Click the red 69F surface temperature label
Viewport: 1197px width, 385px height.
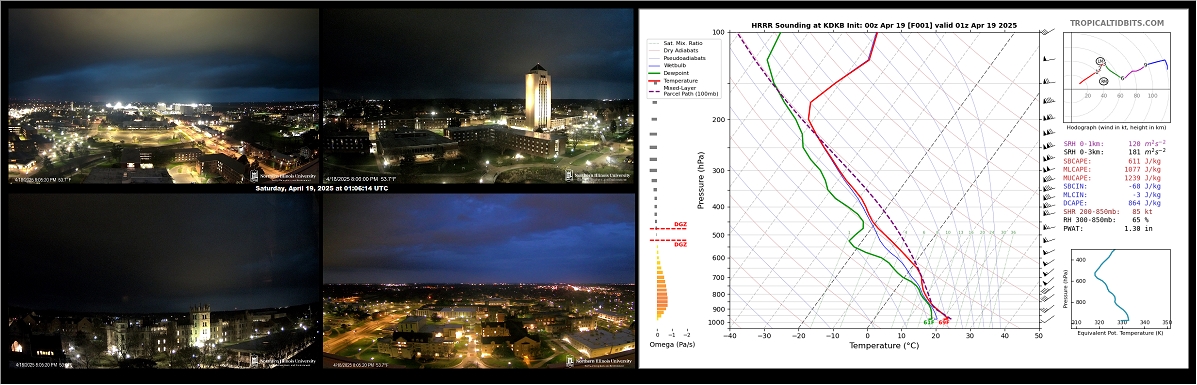(944, 323)
